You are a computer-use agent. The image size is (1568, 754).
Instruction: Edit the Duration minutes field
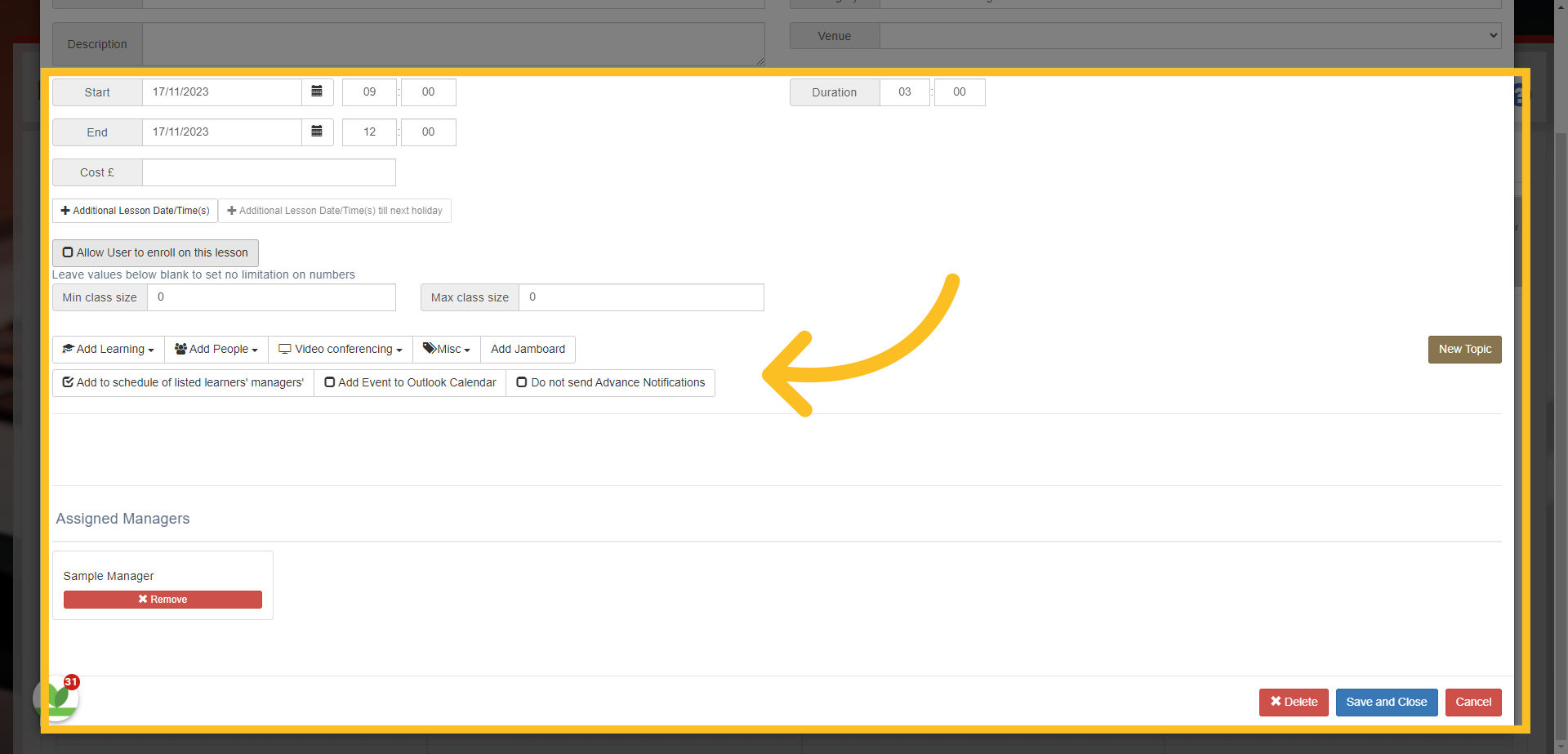point(960,92)
